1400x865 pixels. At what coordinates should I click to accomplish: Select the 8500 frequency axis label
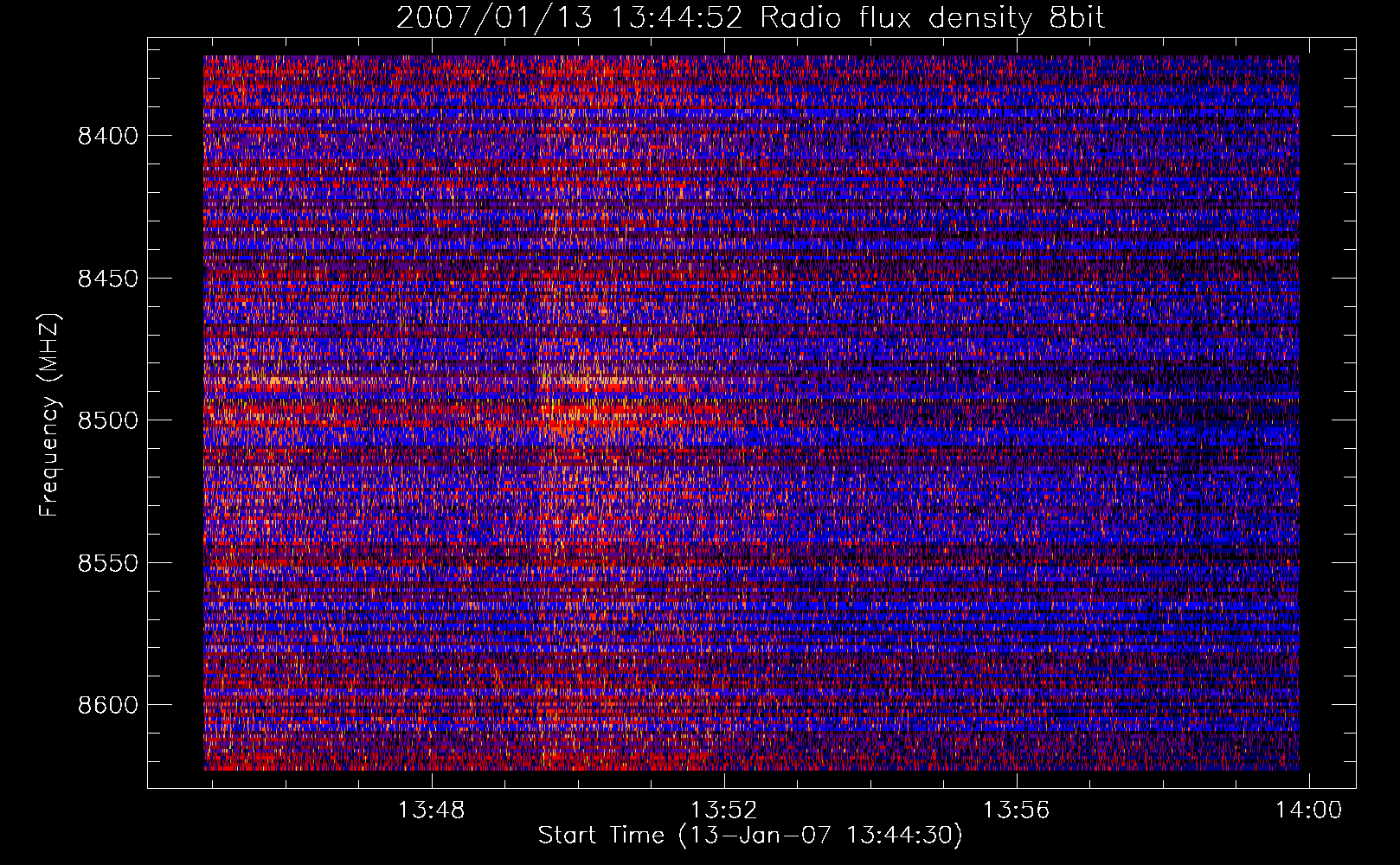(108, 420)
